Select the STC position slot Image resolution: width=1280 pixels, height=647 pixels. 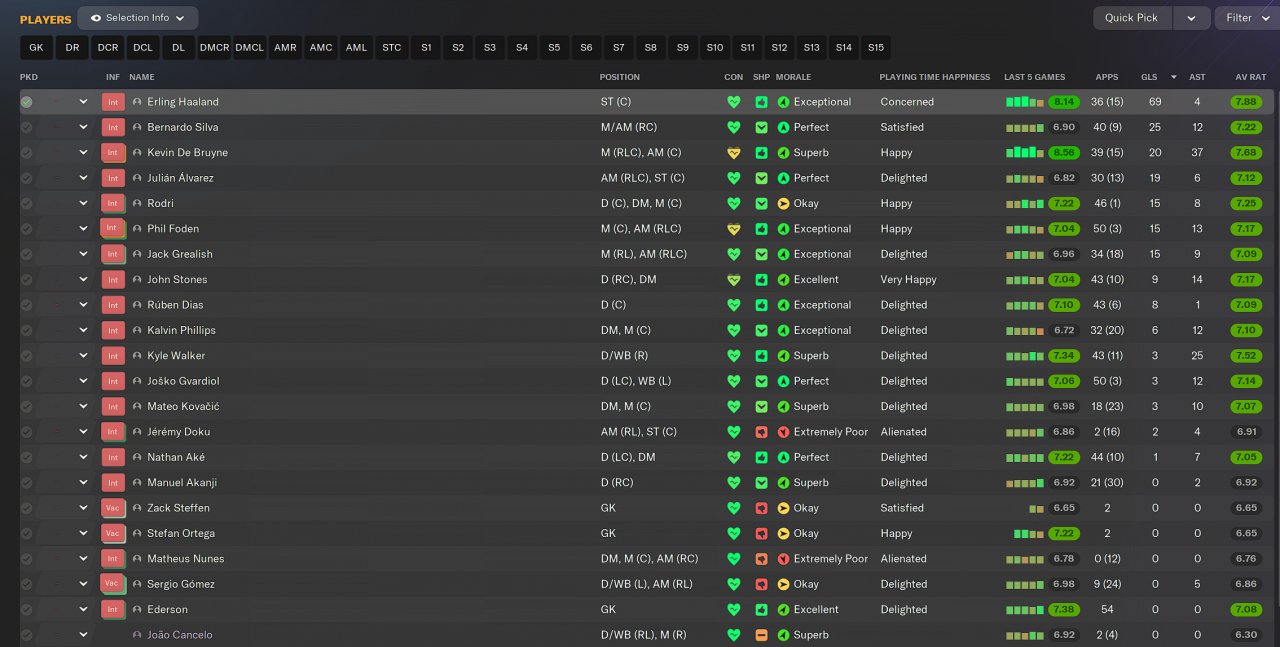(x=392, y=47)
